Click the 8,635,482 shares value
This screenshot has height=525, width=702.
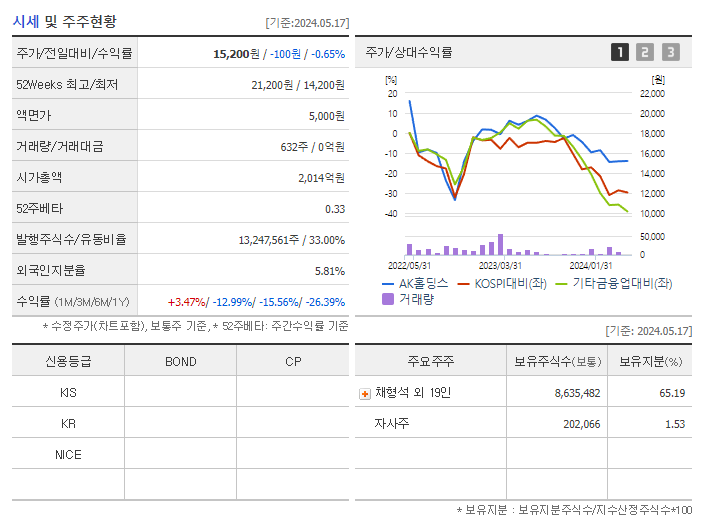coord(578,393)
